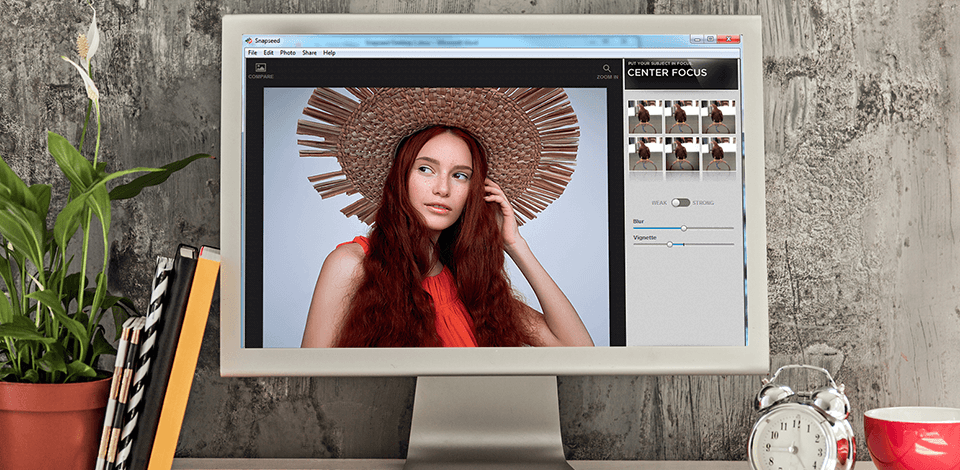960x470 pixels.
Task: Select middle preset thumbnail in bottom row
Action: pyautogui.click(x=682, y=154)
